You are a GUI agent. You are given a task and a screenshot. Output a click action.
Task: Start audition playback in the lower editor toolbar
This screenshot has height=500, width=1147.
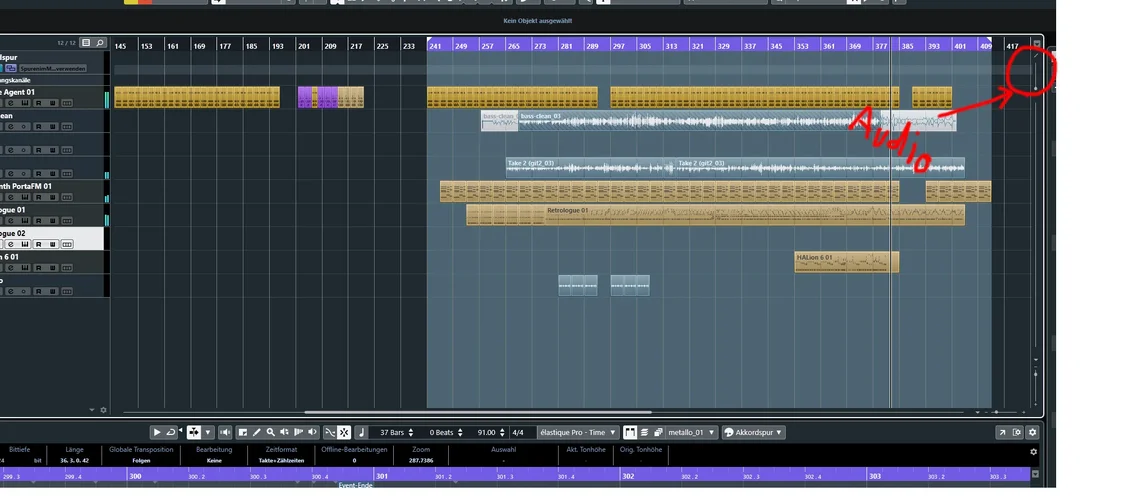(x=157, y=432)
